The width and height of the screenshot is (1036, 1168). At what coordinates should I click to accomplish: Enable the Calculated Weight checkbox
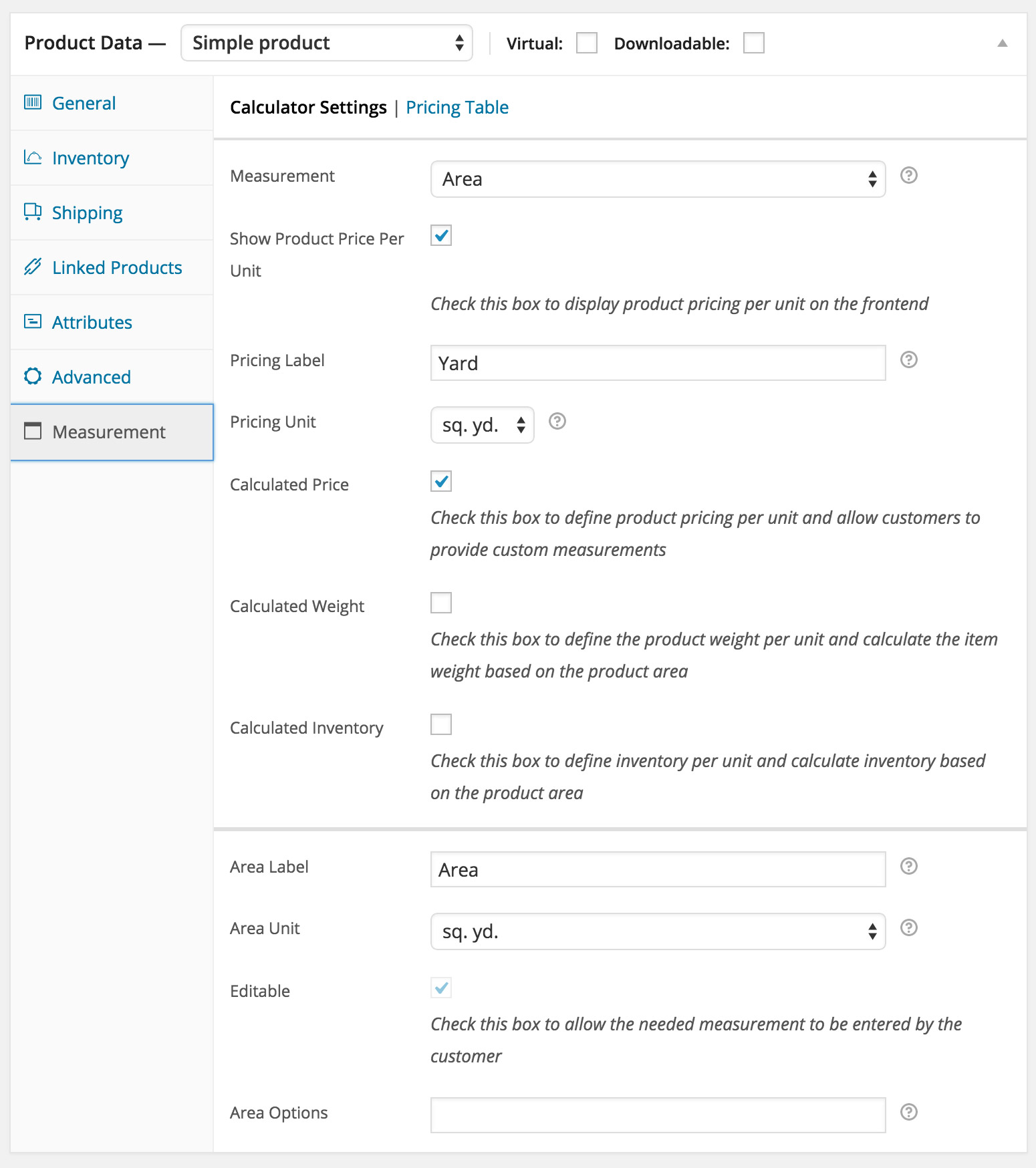point(441,603)
